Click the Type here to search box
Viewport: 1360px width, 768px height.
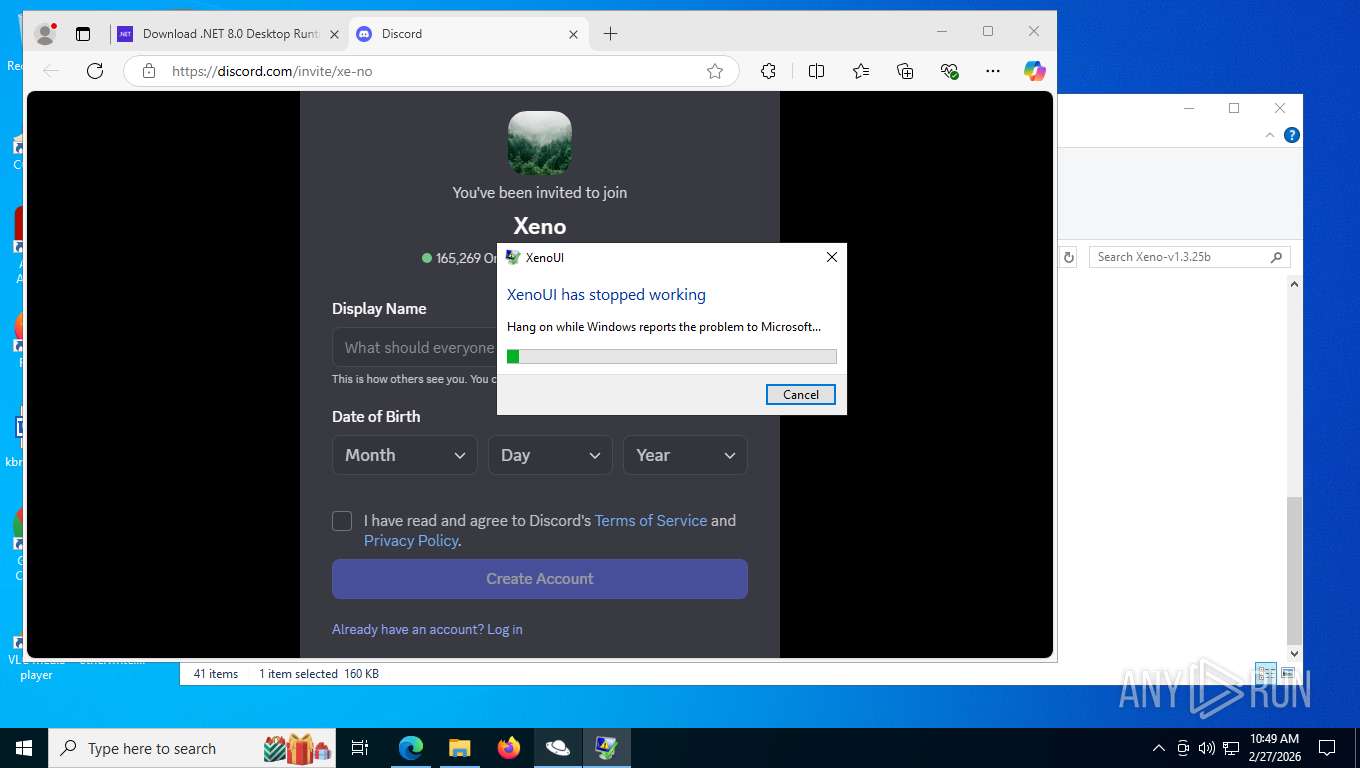click(193, 748)
